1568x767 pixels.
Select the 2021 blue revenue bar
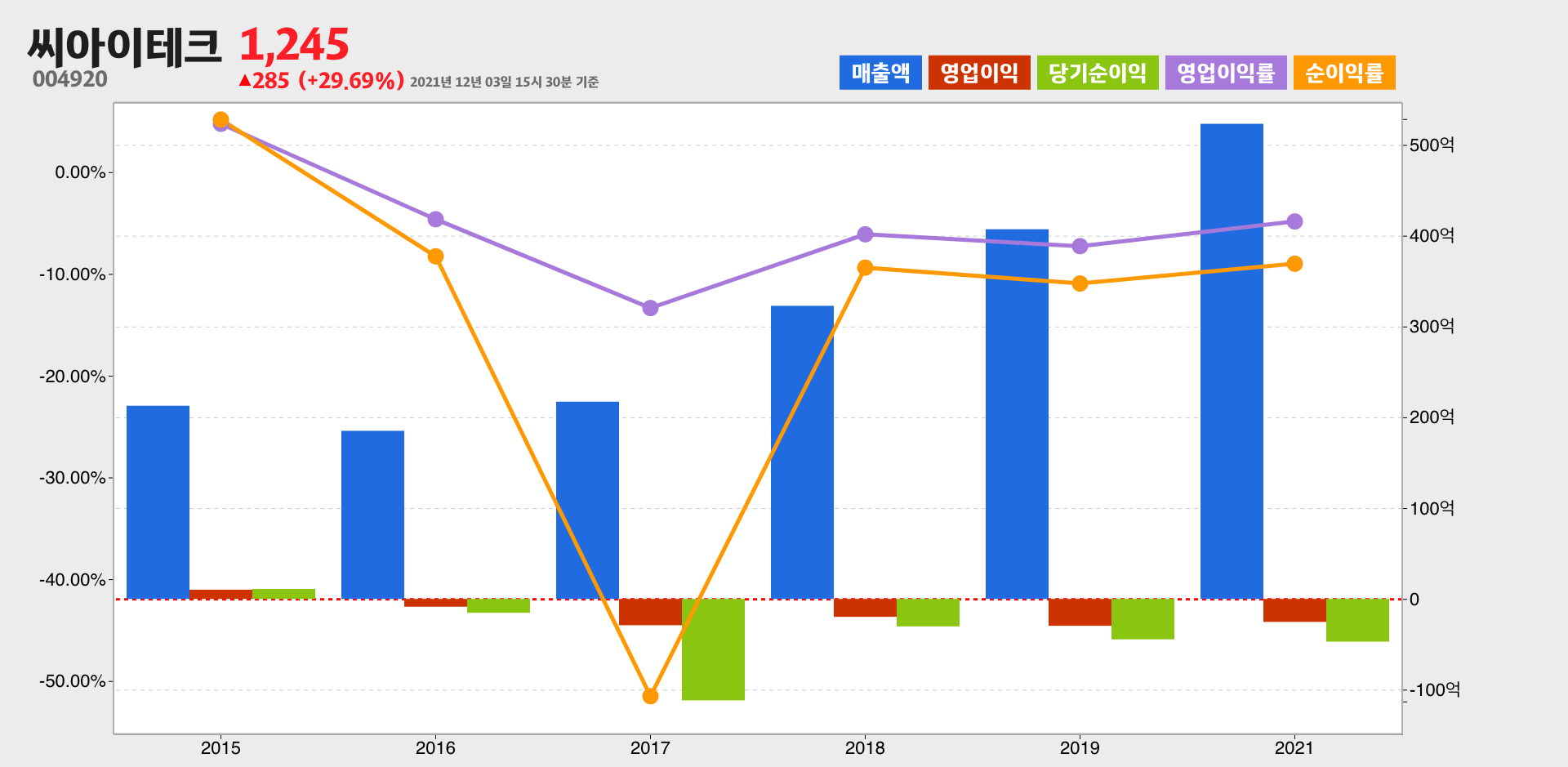coord(1232,362)
